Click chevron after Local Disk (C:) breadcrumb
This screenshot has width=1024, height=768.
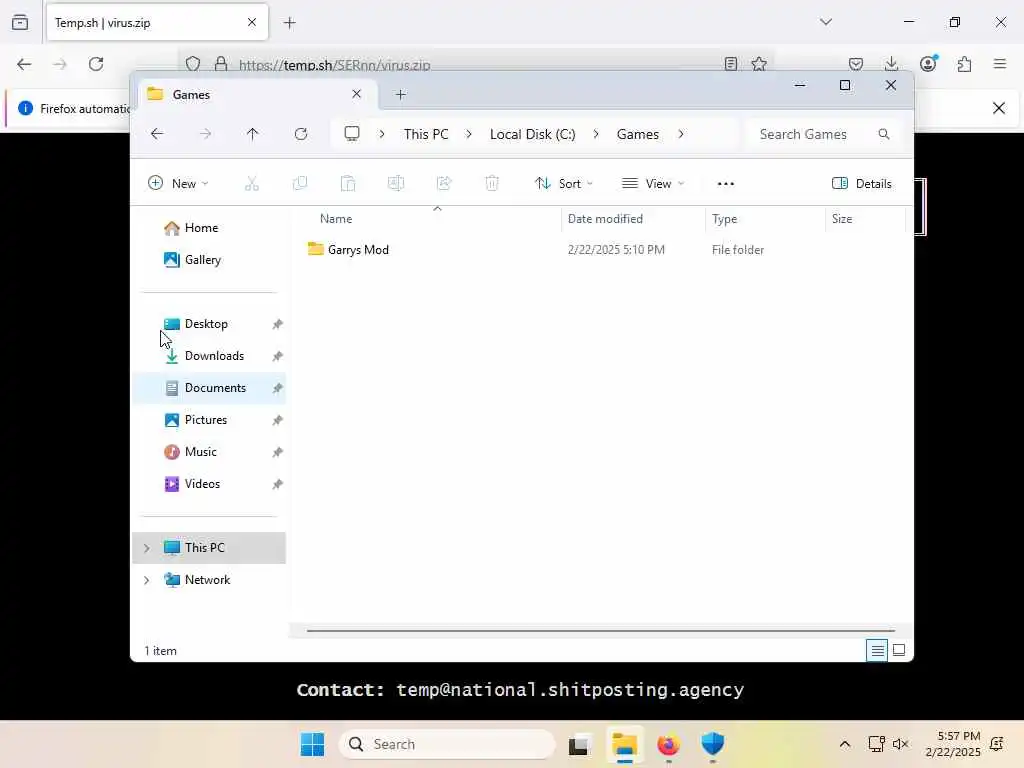coord(596,134)
